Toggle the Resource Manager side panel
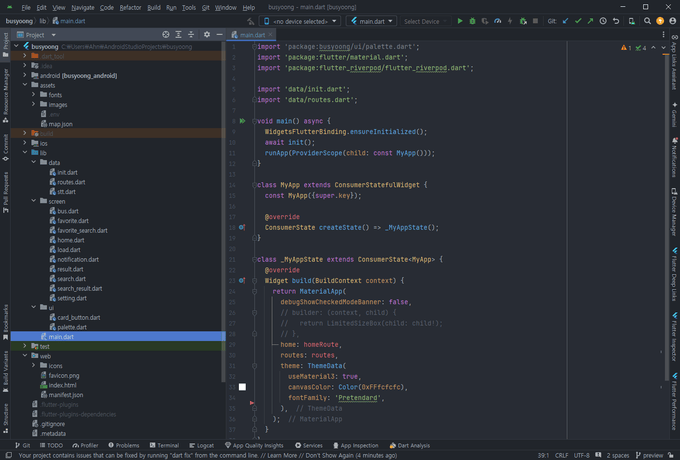Viewport: 680px width, 460px height. click(6, 95)
